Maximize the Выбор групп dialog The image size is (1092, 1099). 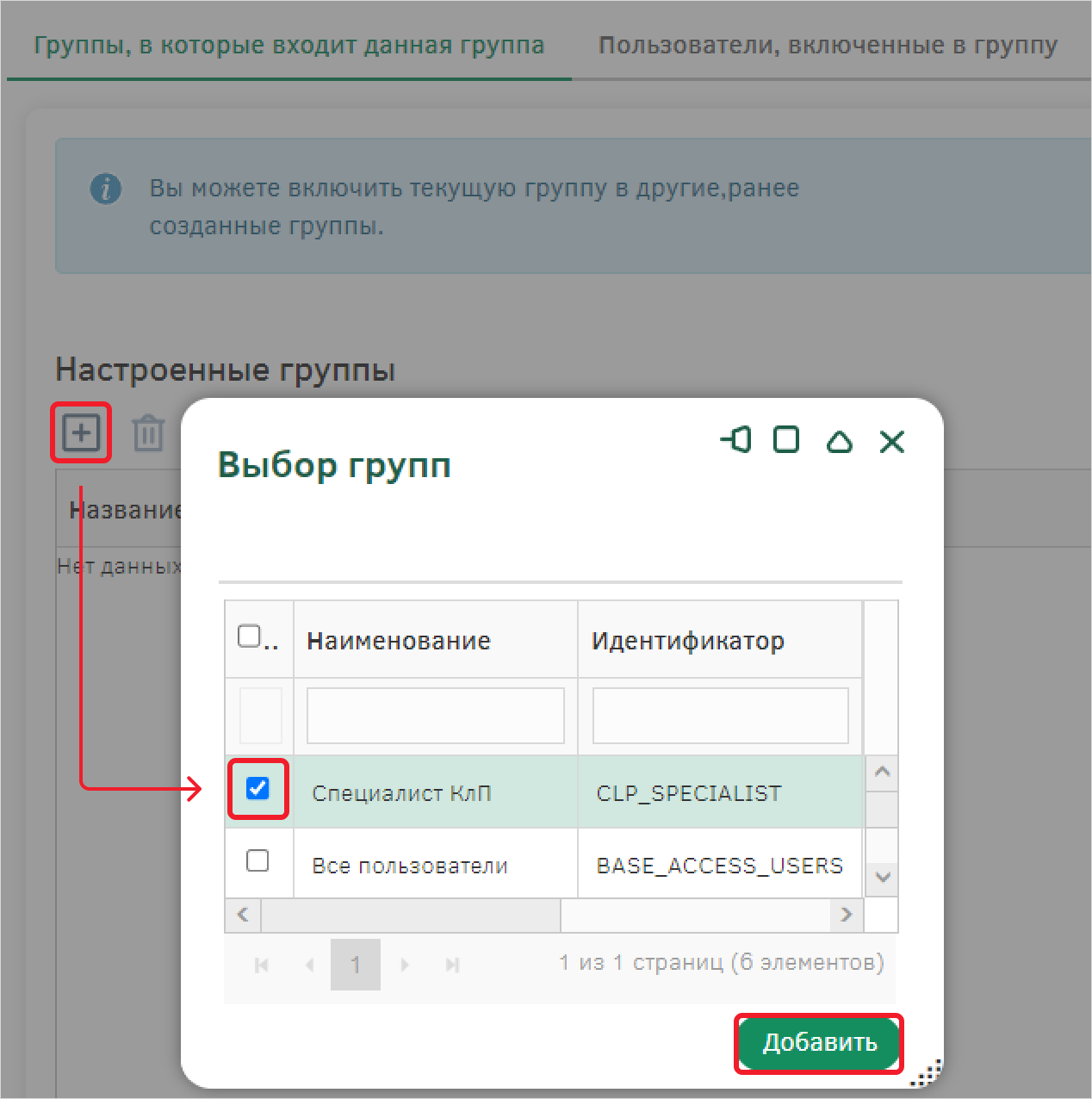coord(786,440)
